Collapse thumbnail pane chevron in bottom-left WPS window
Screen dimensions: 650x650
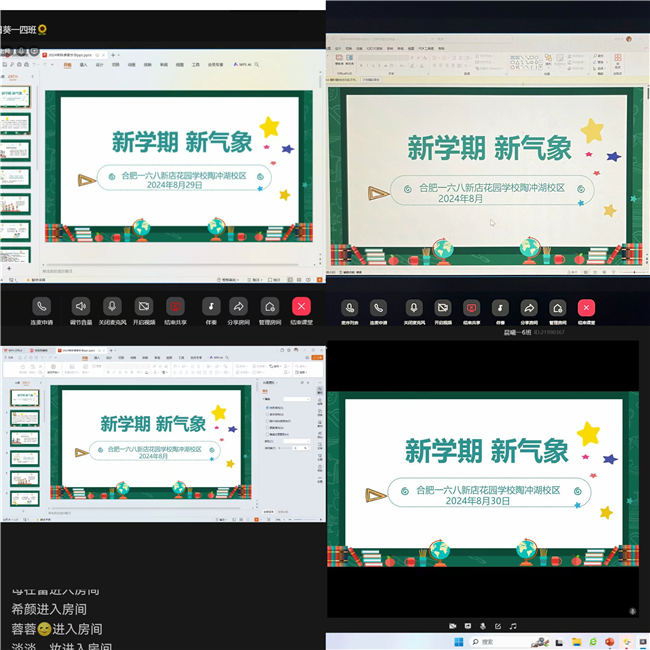tap(41, 382)
